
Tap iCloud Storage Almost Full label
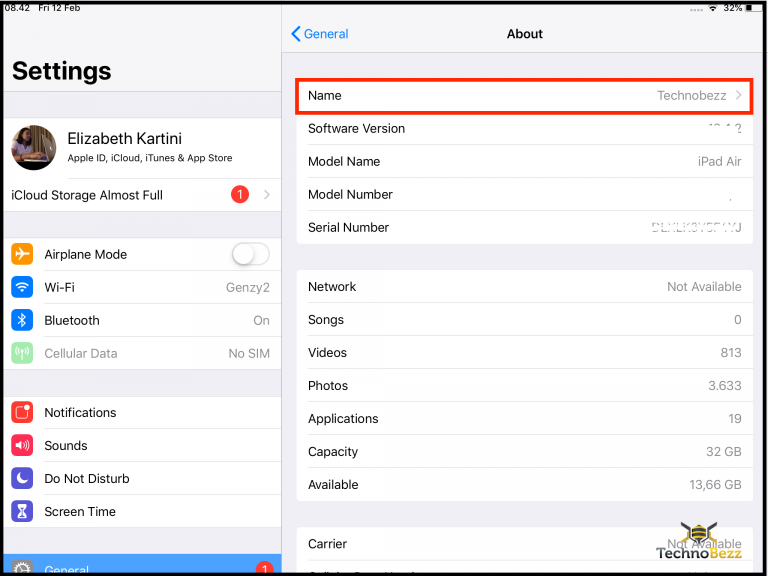tap(87, 195)
